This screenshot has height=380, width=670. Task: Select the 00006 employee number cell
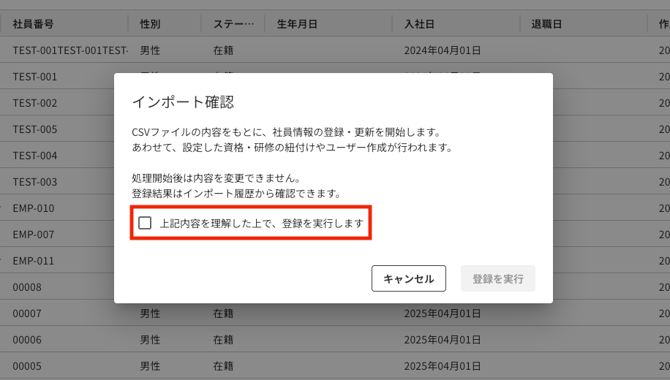(27, 340)
